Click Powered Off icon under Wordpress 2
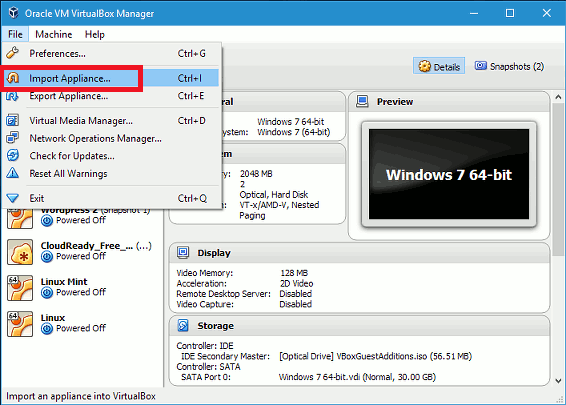Viewport: 566px width, 405px height. point(47,221)
